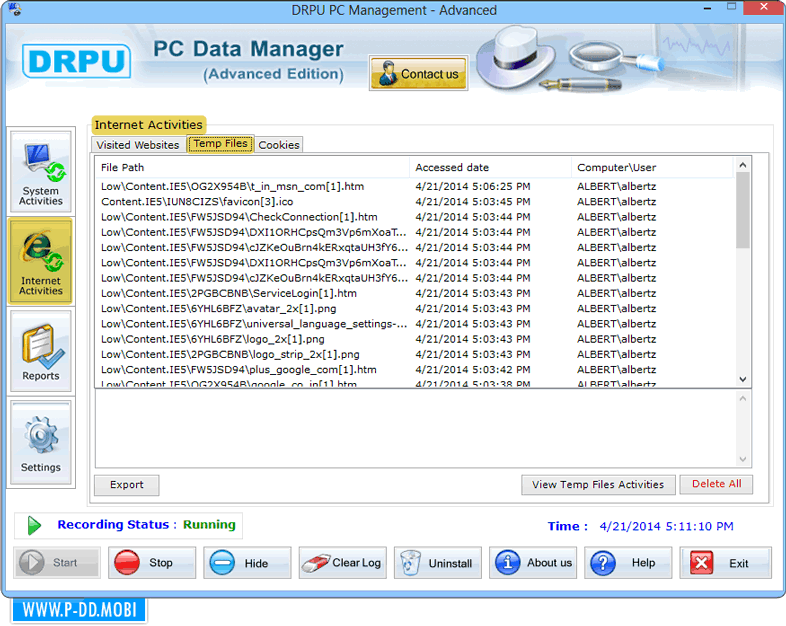Image resolution: width=786 pixels, height=626 pixels.
Task: Sort by File Path column header
Action: coord(252,167)
